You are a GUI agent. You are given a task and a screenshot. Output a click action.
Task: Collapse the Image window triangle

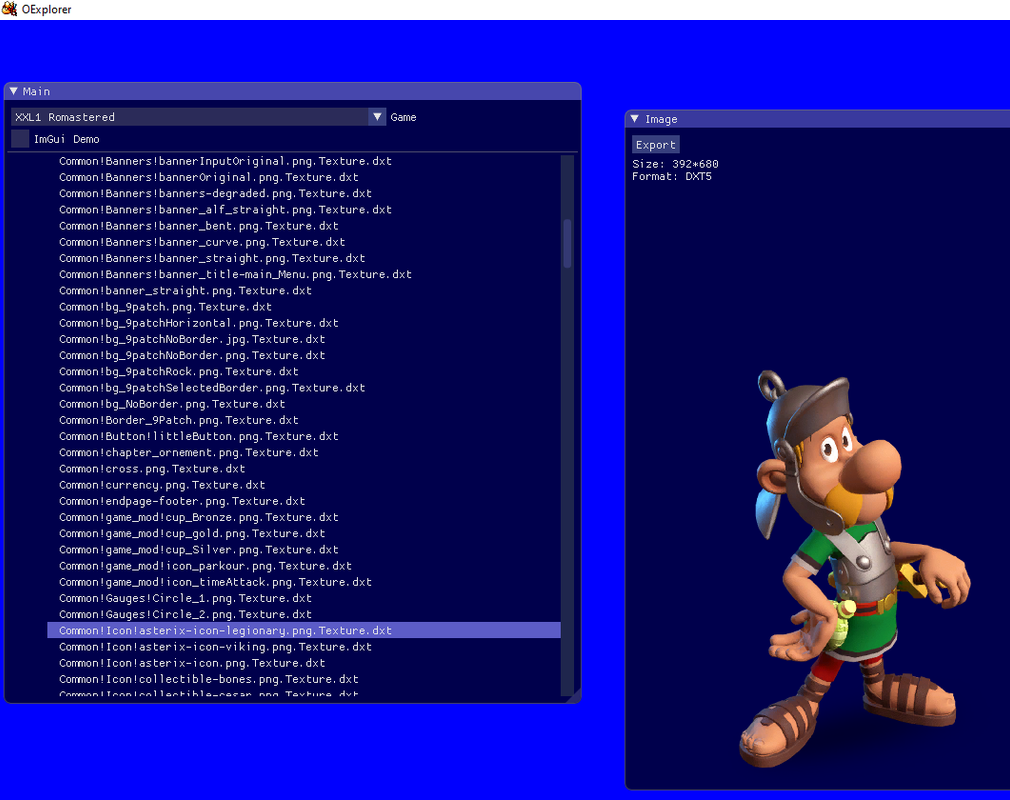click(x=635, y=119)
